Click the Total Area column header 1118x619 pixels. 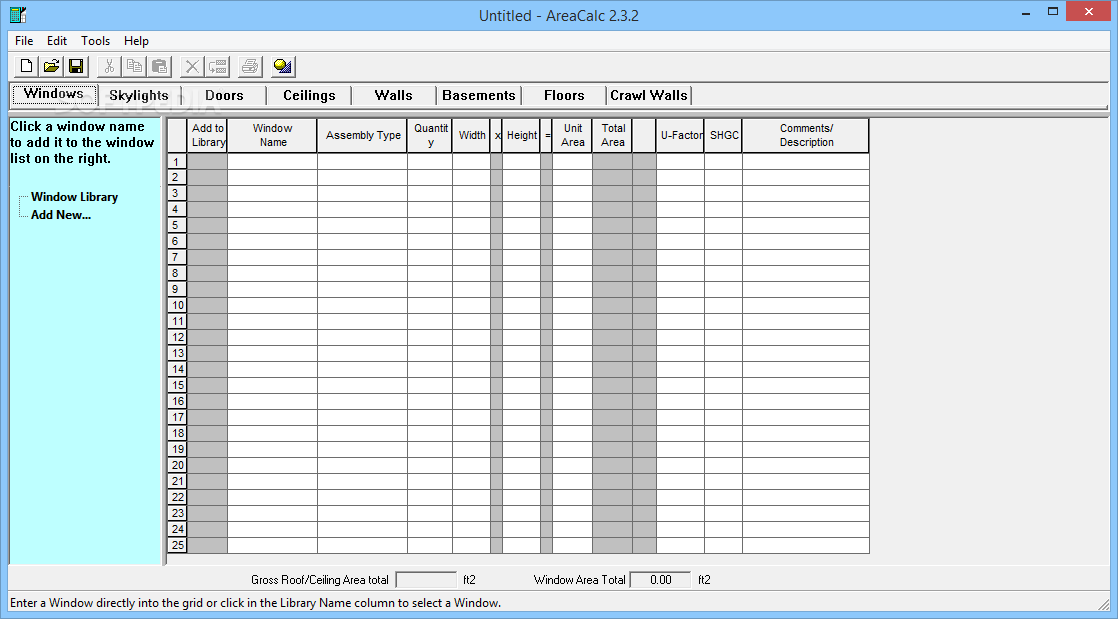[x=612, y=135]
